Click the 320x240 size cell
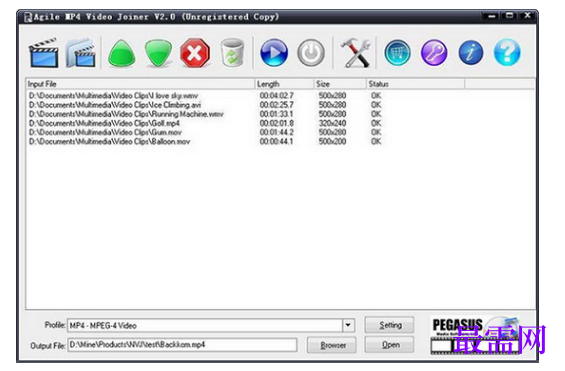 pos(332,123)
